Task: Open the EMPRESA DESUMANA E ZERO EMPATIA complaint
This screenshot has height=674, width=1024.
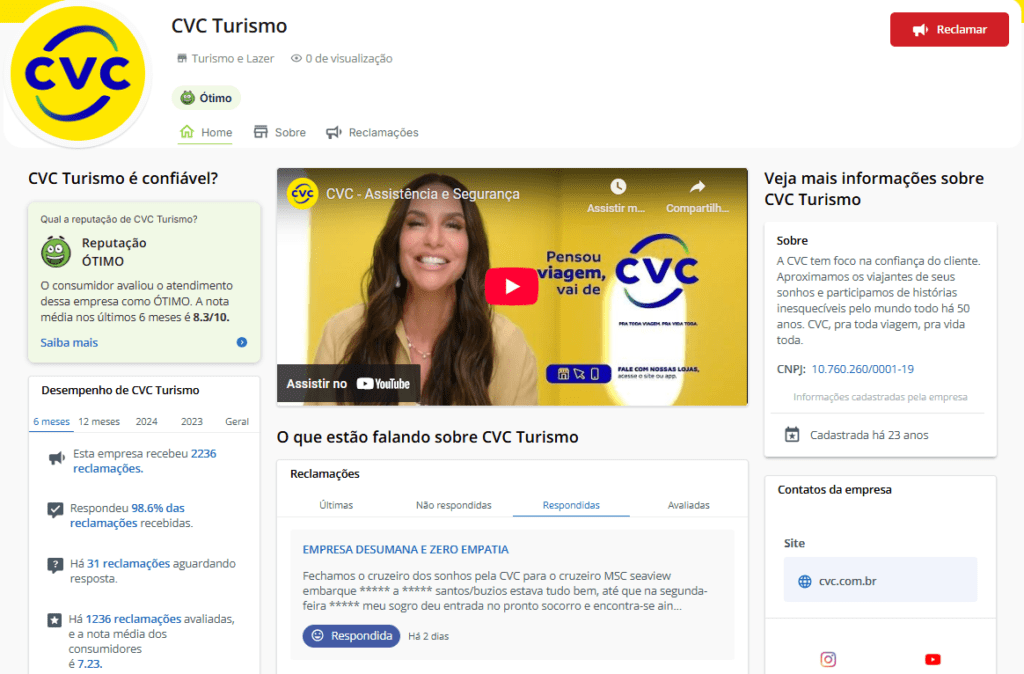Action: click(405, 550)
